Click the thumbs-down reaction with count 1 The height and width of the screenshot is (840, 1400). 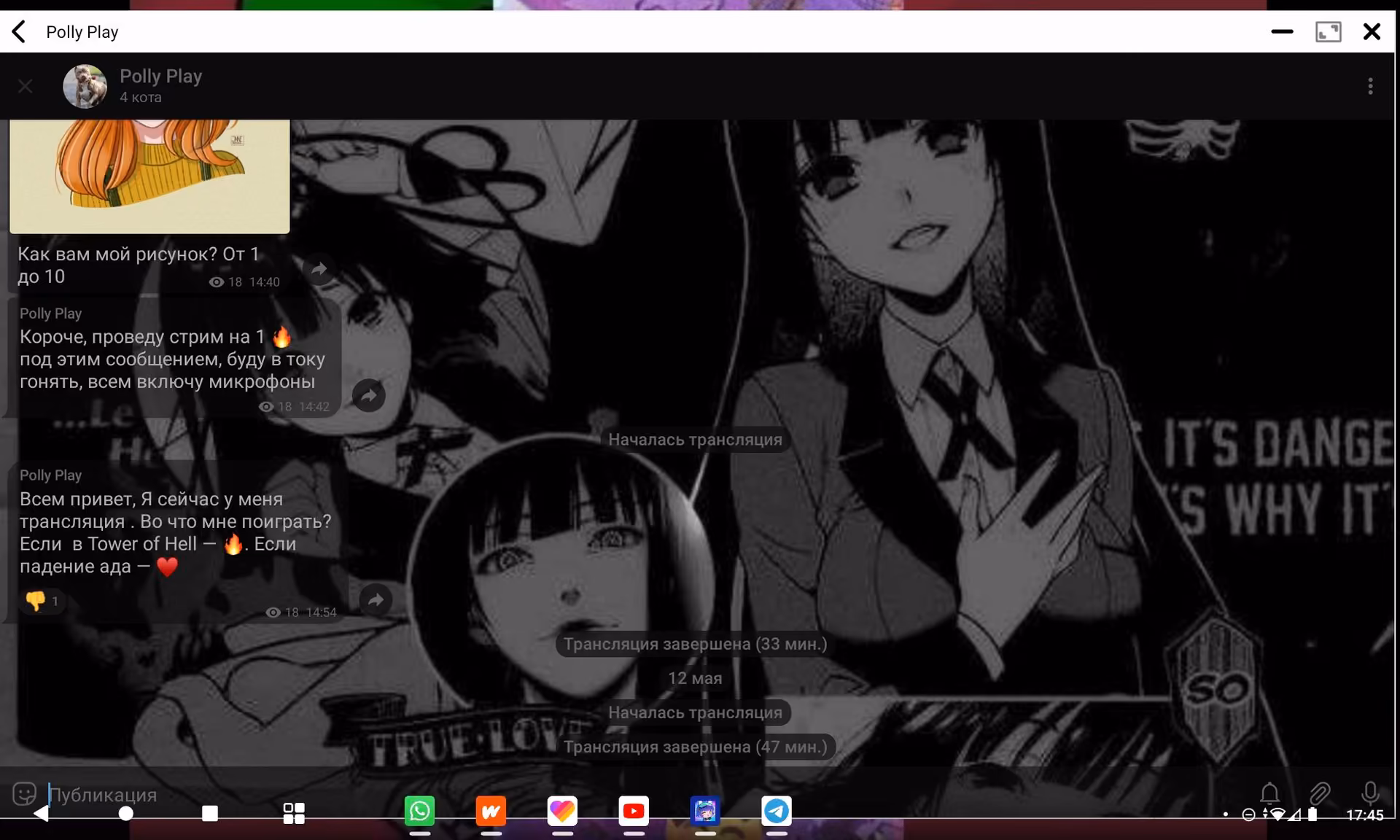click(x=42, y=601)
